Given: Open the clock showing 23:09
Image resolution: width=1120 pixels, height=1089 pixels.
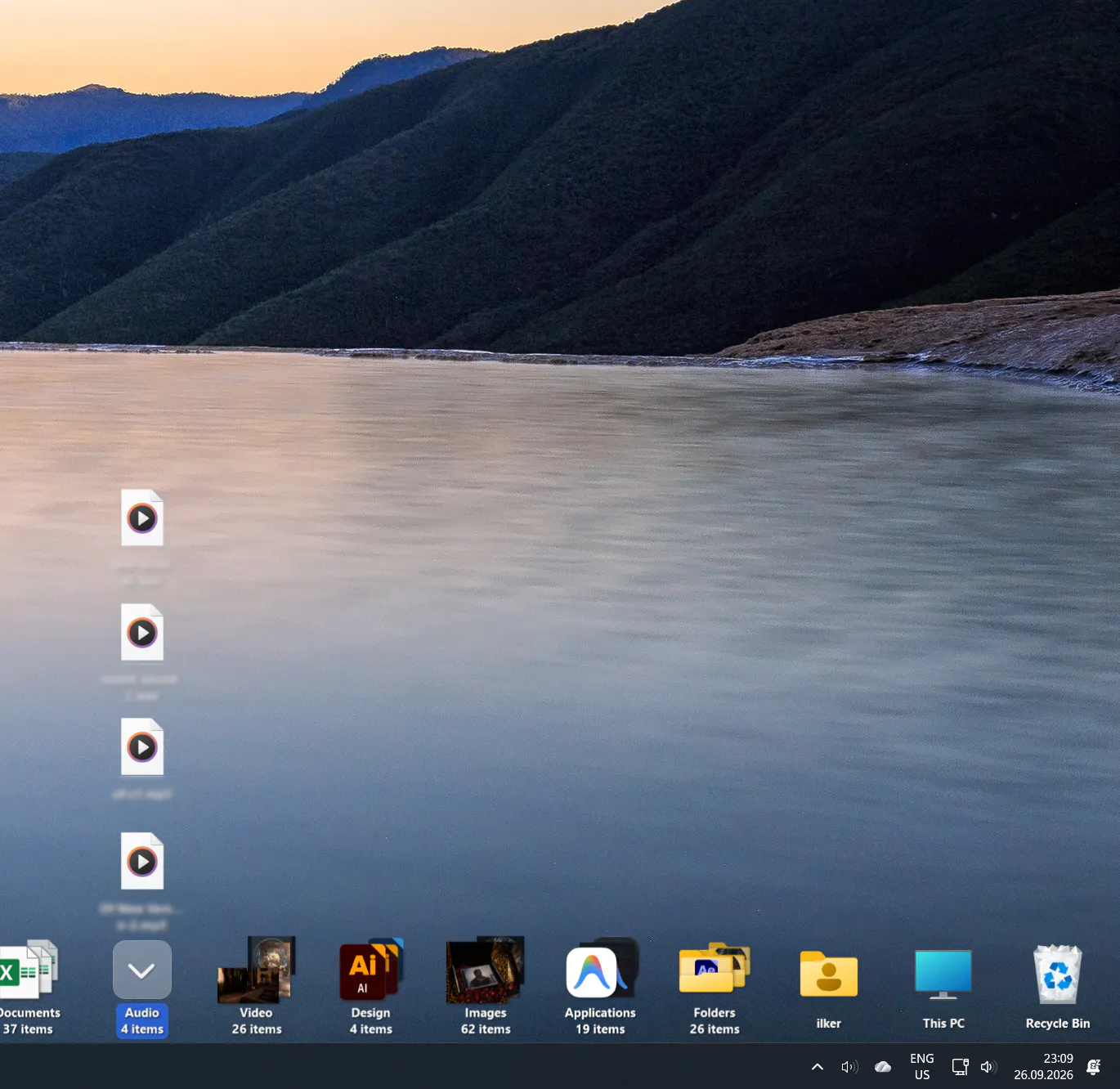Looking at the screenshot, I should (1044, 1066).
